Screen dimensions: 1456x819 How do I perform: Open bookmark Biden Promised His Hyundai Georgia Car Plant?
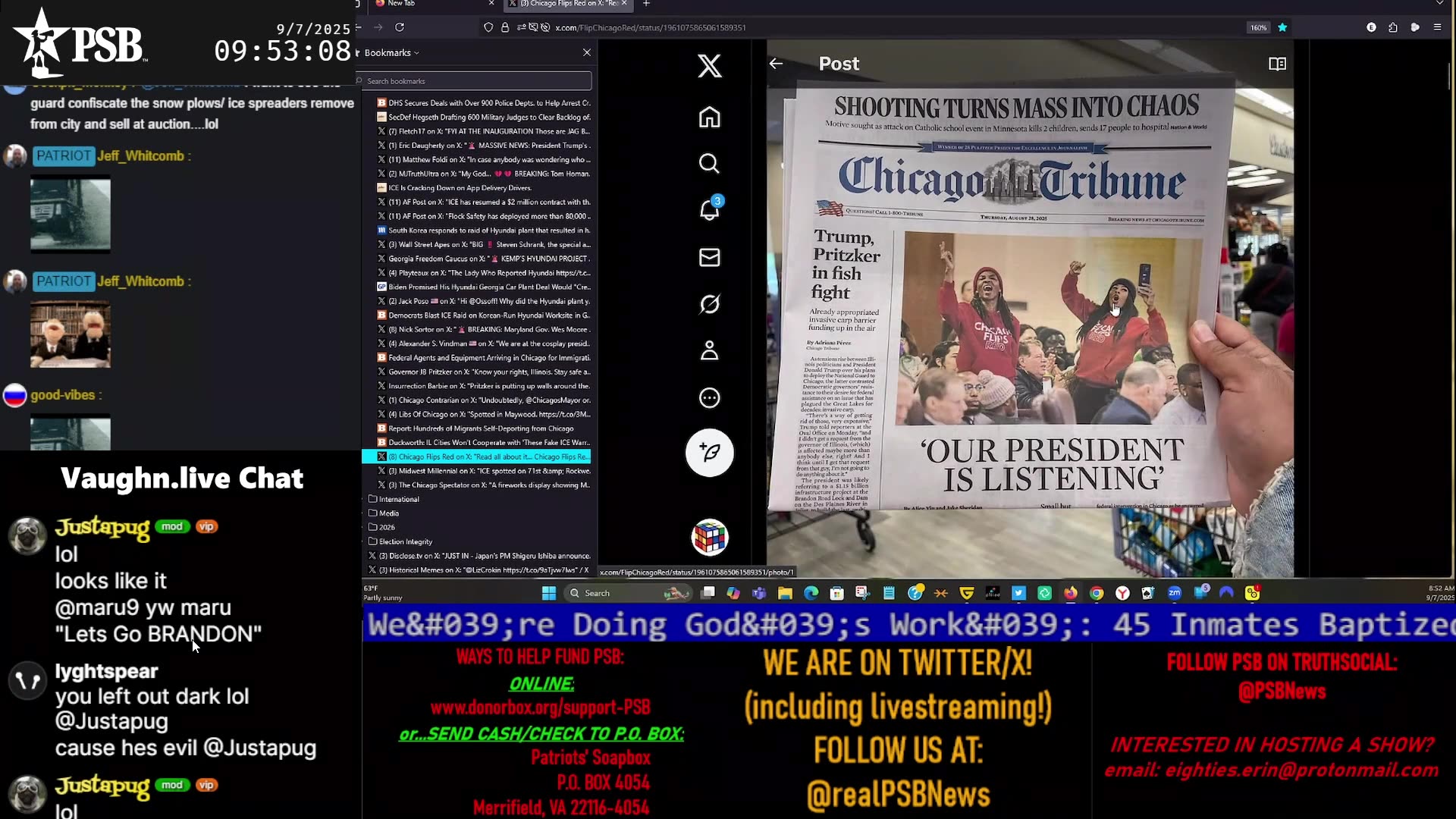[484, 287]
